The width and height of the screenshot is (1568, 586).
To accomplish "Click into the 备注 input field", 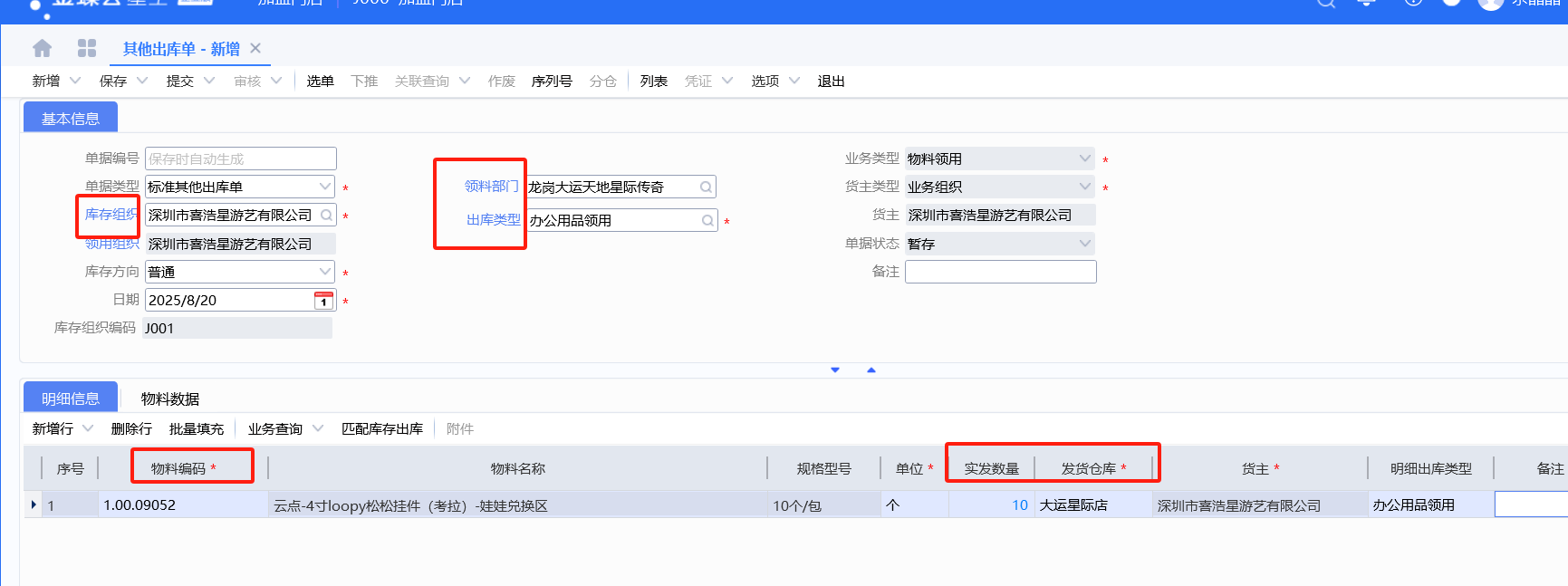I will coord(1000,272).
